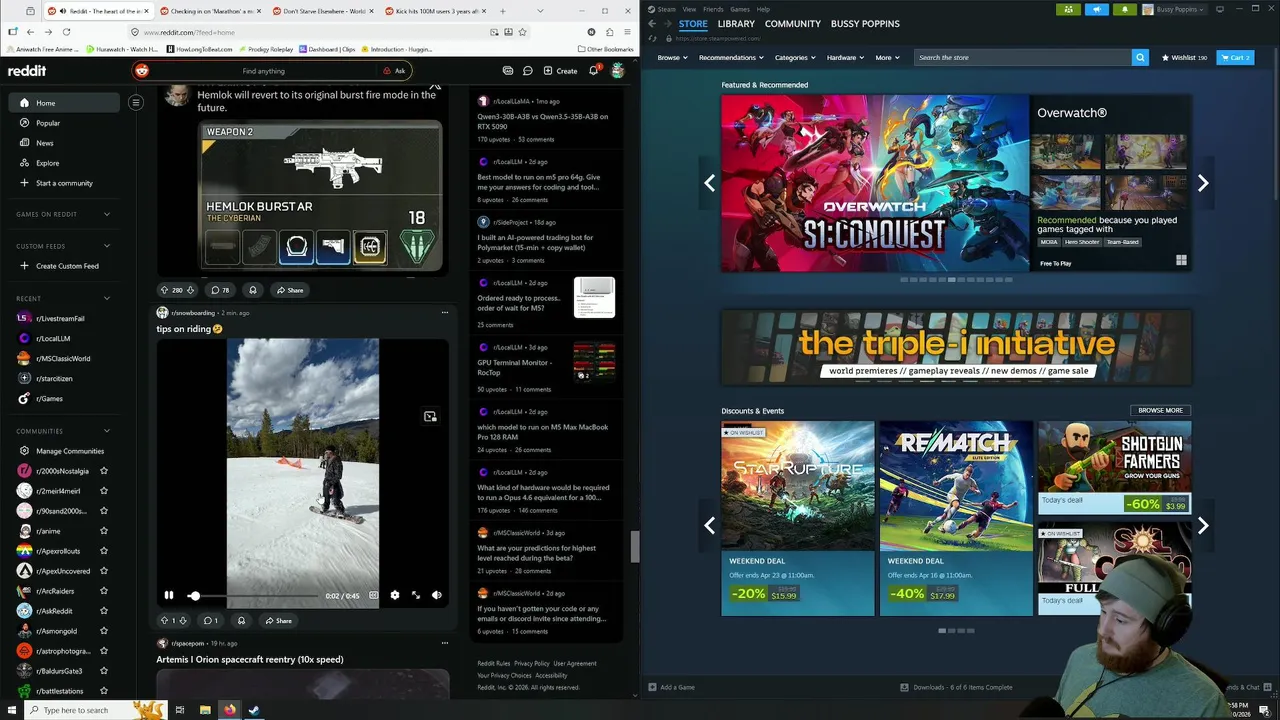Viewport: 1280px width, 720px height.
Task: Open Steam LIBRARY tab
Action: click(x=736, y=23)
